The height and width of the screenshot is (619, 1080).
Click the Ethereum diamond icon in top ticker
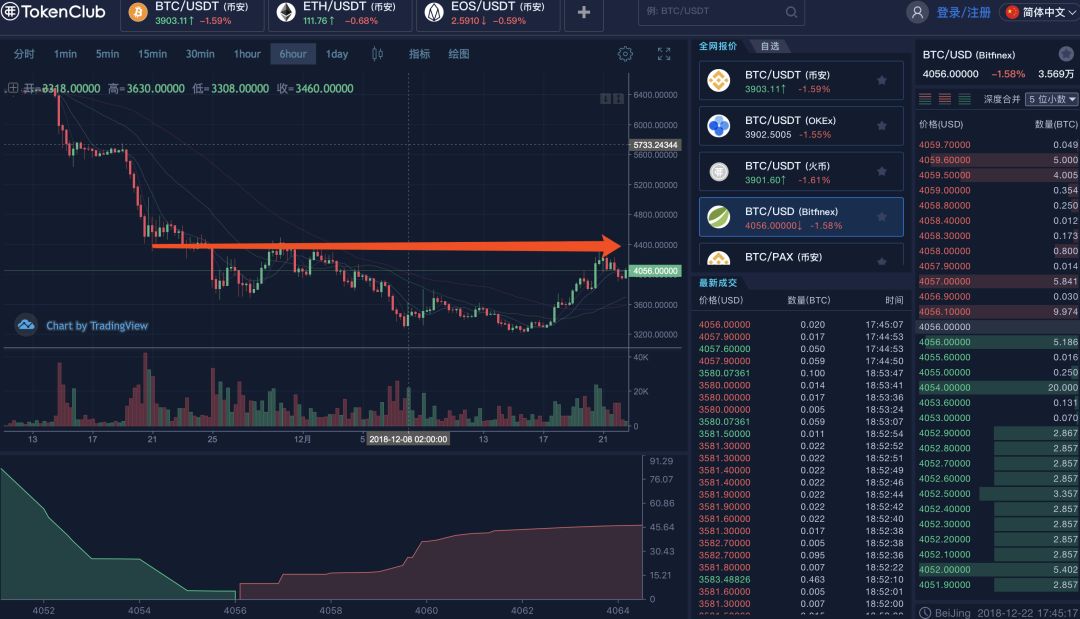(286, 12)
